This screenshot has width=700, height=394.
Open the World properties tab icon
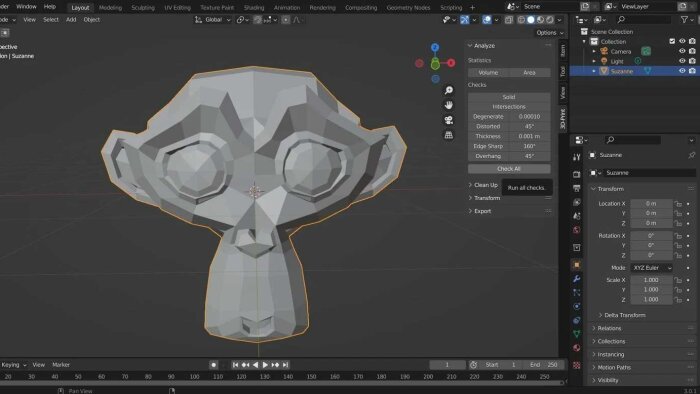[x=576, y=230]
